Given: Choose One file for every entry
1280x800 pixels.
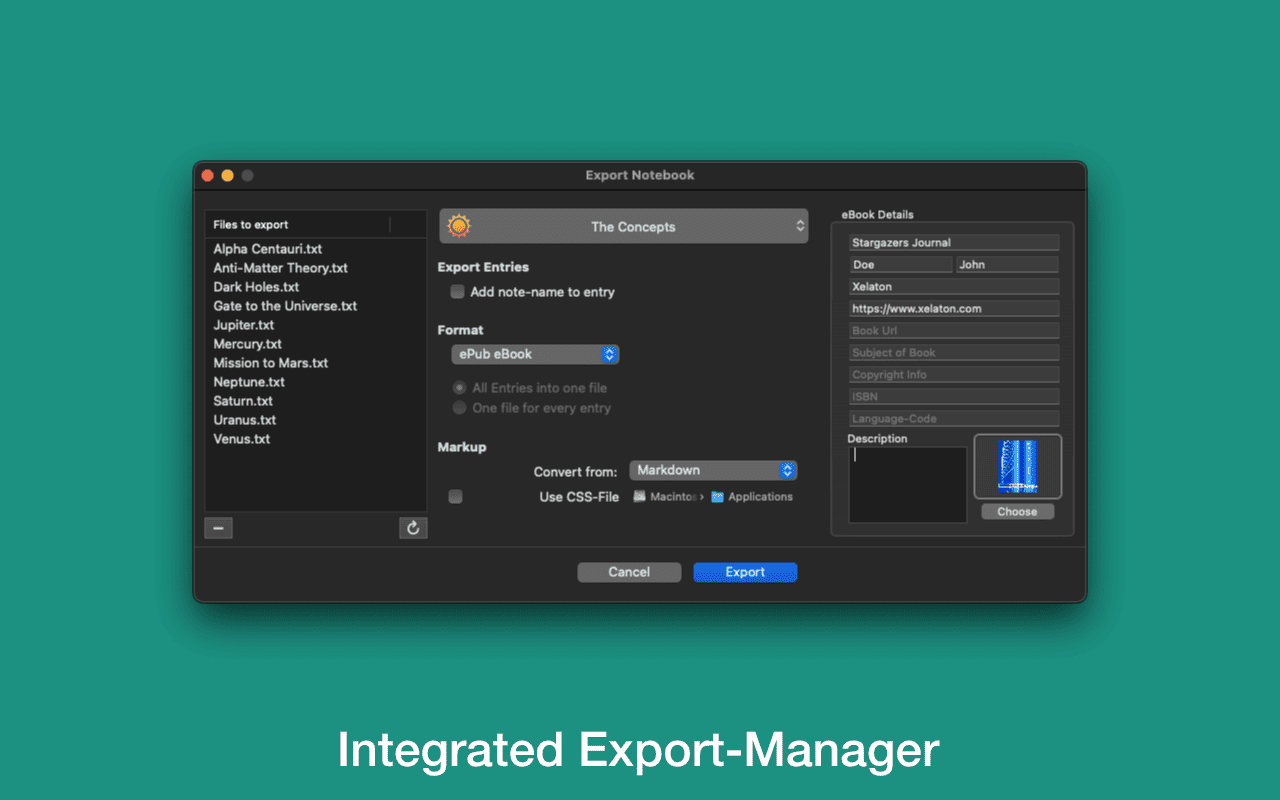Looking at the screenshot, I should click(x=459, y=408).
